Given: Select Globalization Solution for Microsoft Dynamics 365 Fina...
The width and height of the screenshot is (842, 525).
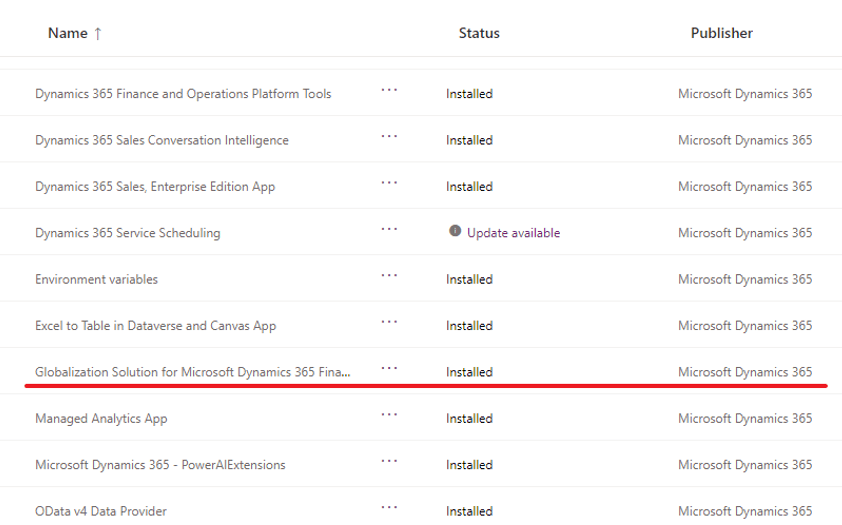Looking at the screenshot, I should coord(193,372).
